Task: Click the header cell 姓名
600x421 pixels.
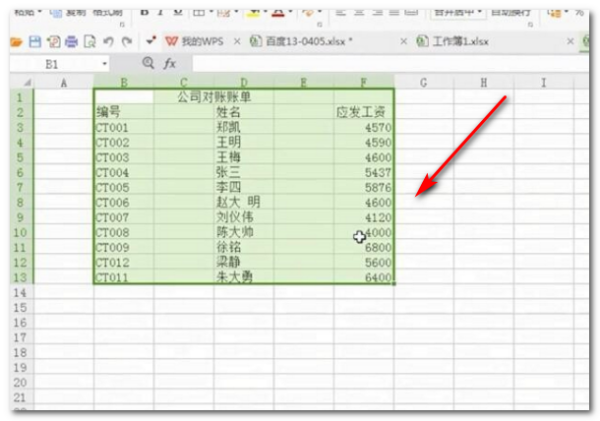Action: tap(243, 112)
